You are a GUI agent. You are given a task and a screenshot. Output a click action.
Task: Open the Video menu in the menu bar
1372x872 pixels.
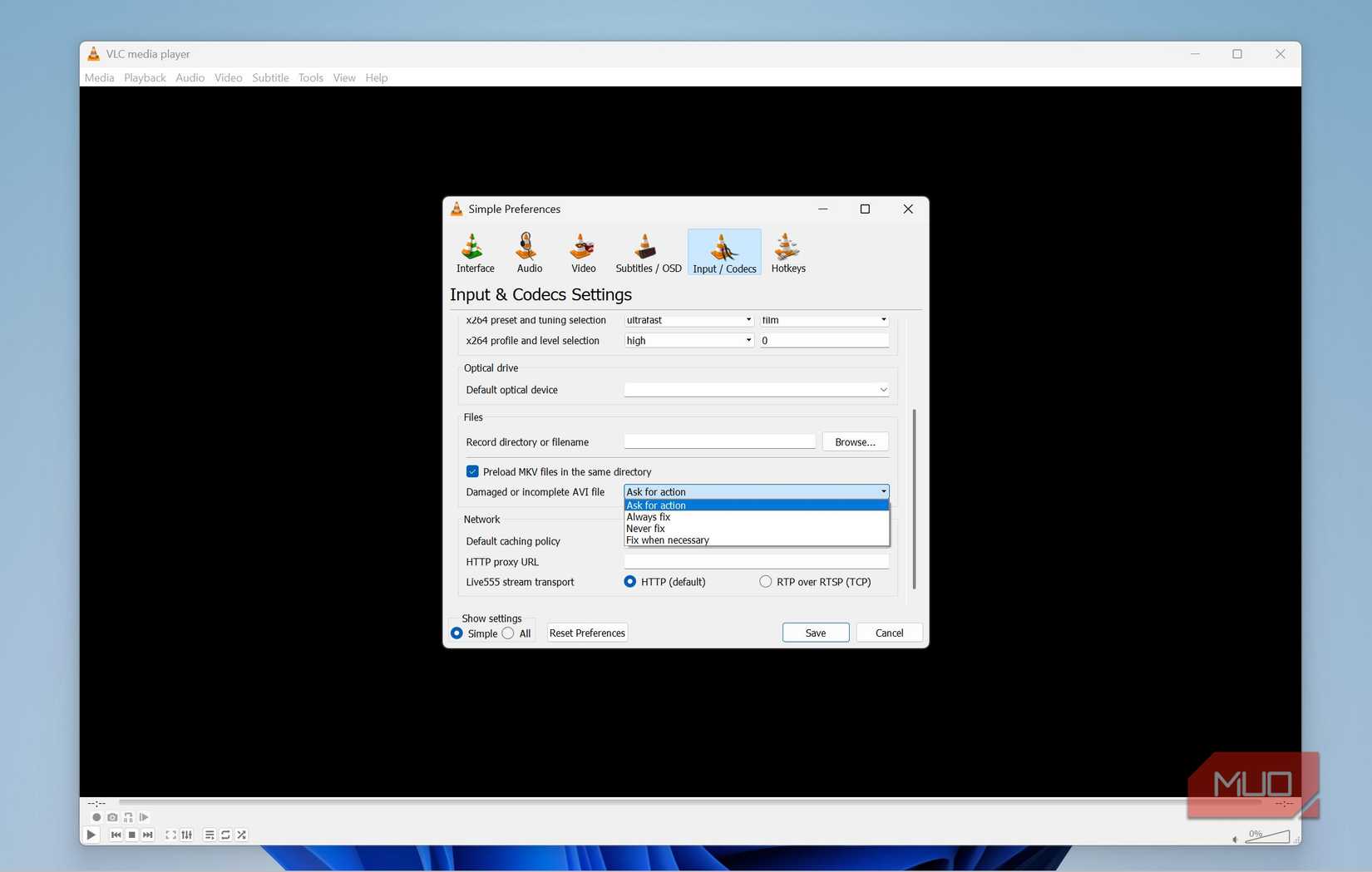[228, 77]
